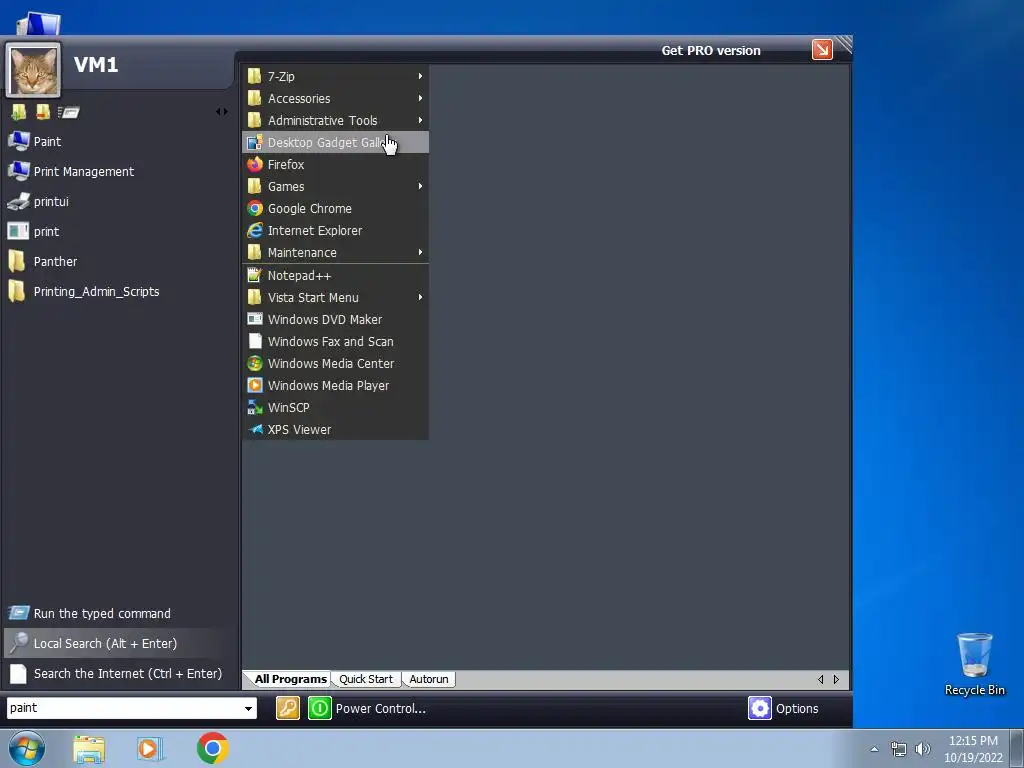Screen dimensions: 1024x768
Task: Open XPS Viewer
Action: (x=335, y=430)
